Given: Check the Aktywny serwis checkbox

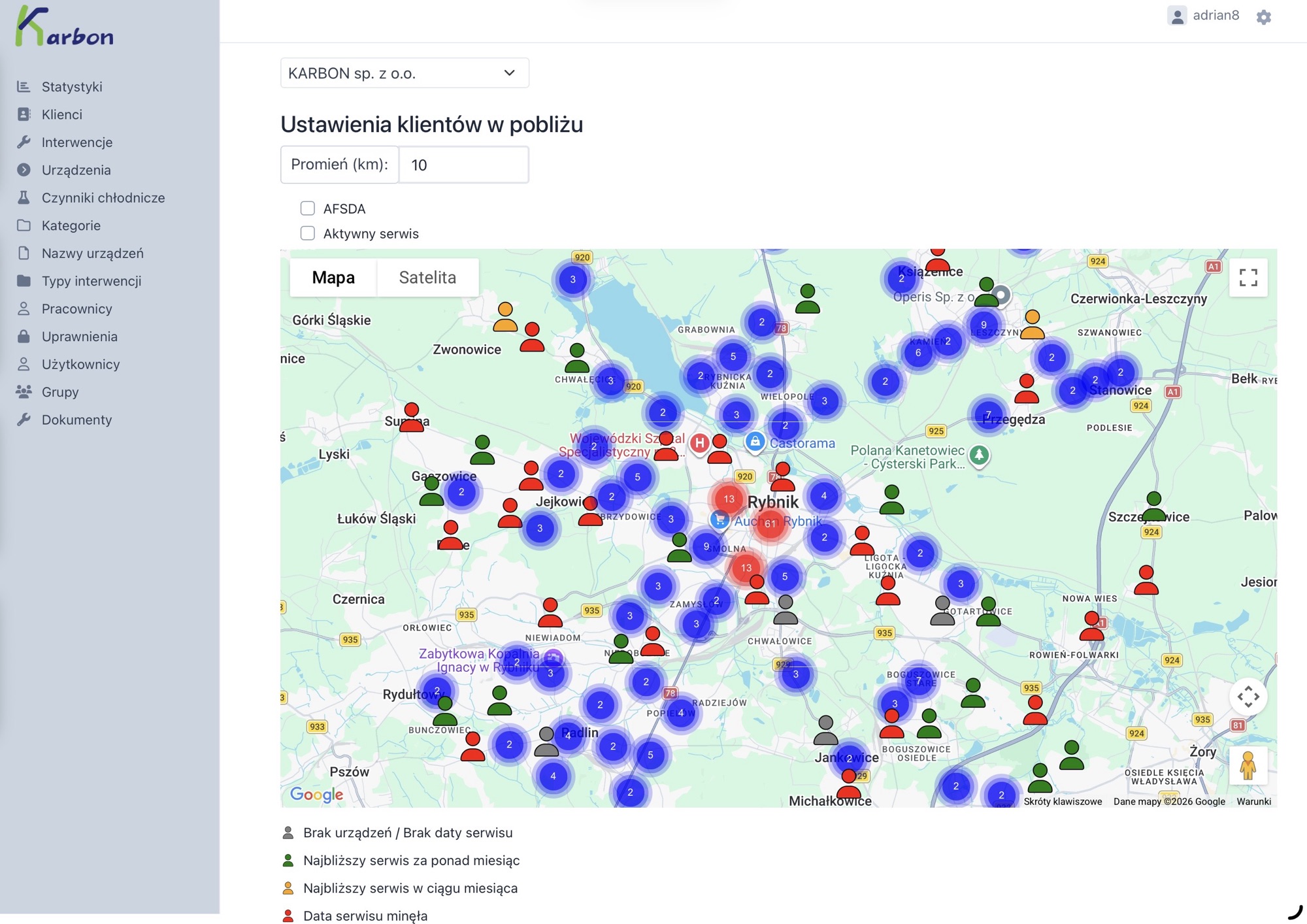Looking at the screenshot, I should [308, 233].
